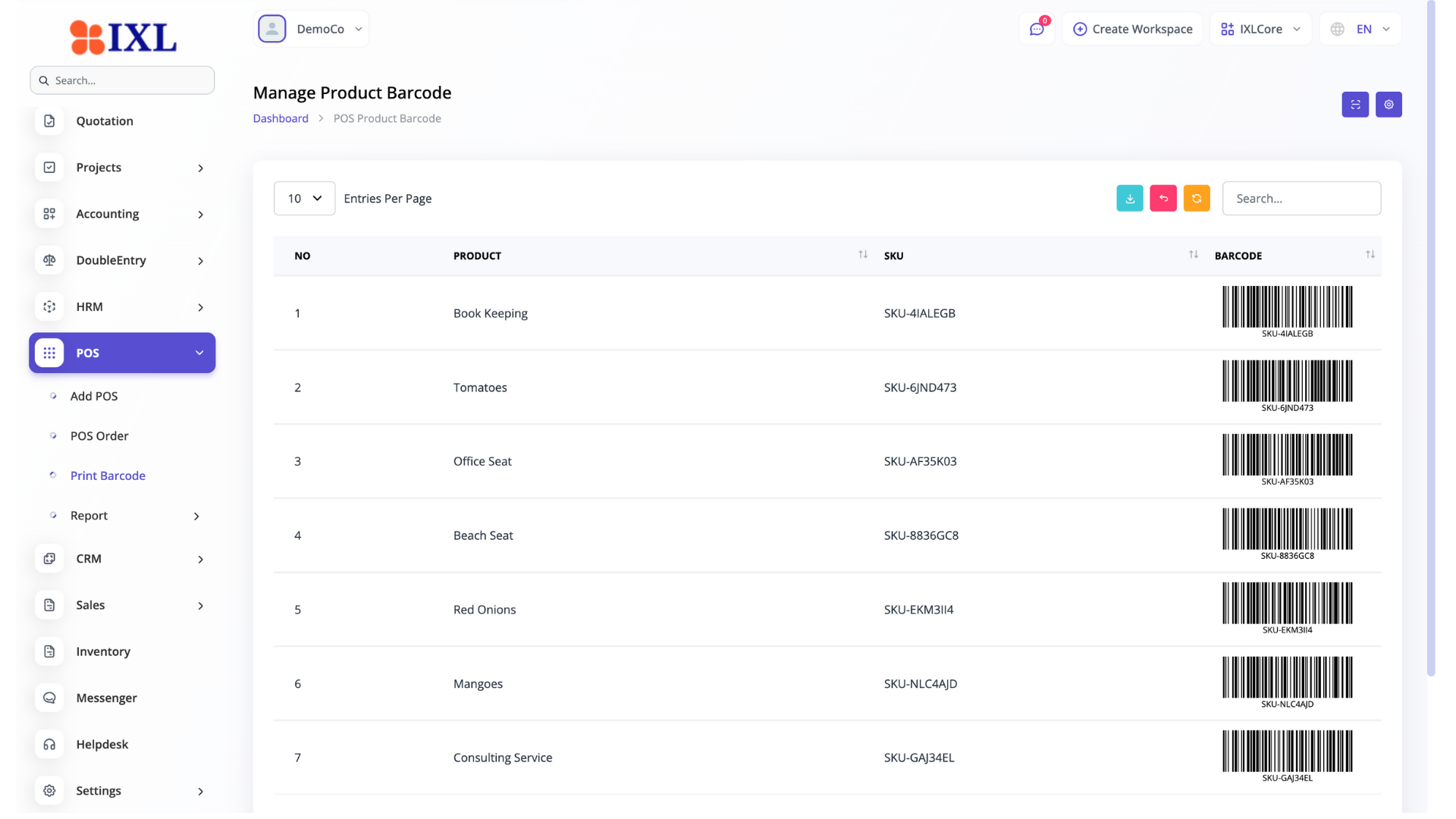Open the Quotation menu label
This screenshot has width=1456, height=819.
click(105, 121)
